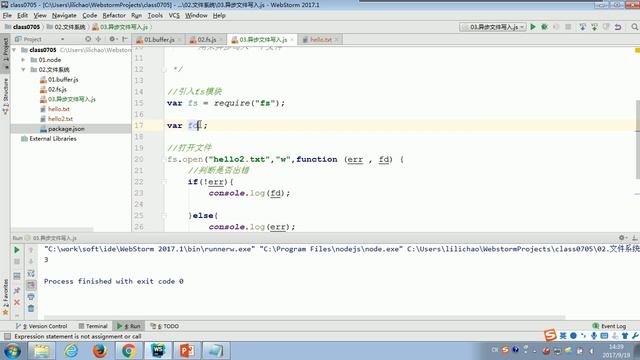
Task: Click the down arrow in the Run console
Action: point(31,262)
